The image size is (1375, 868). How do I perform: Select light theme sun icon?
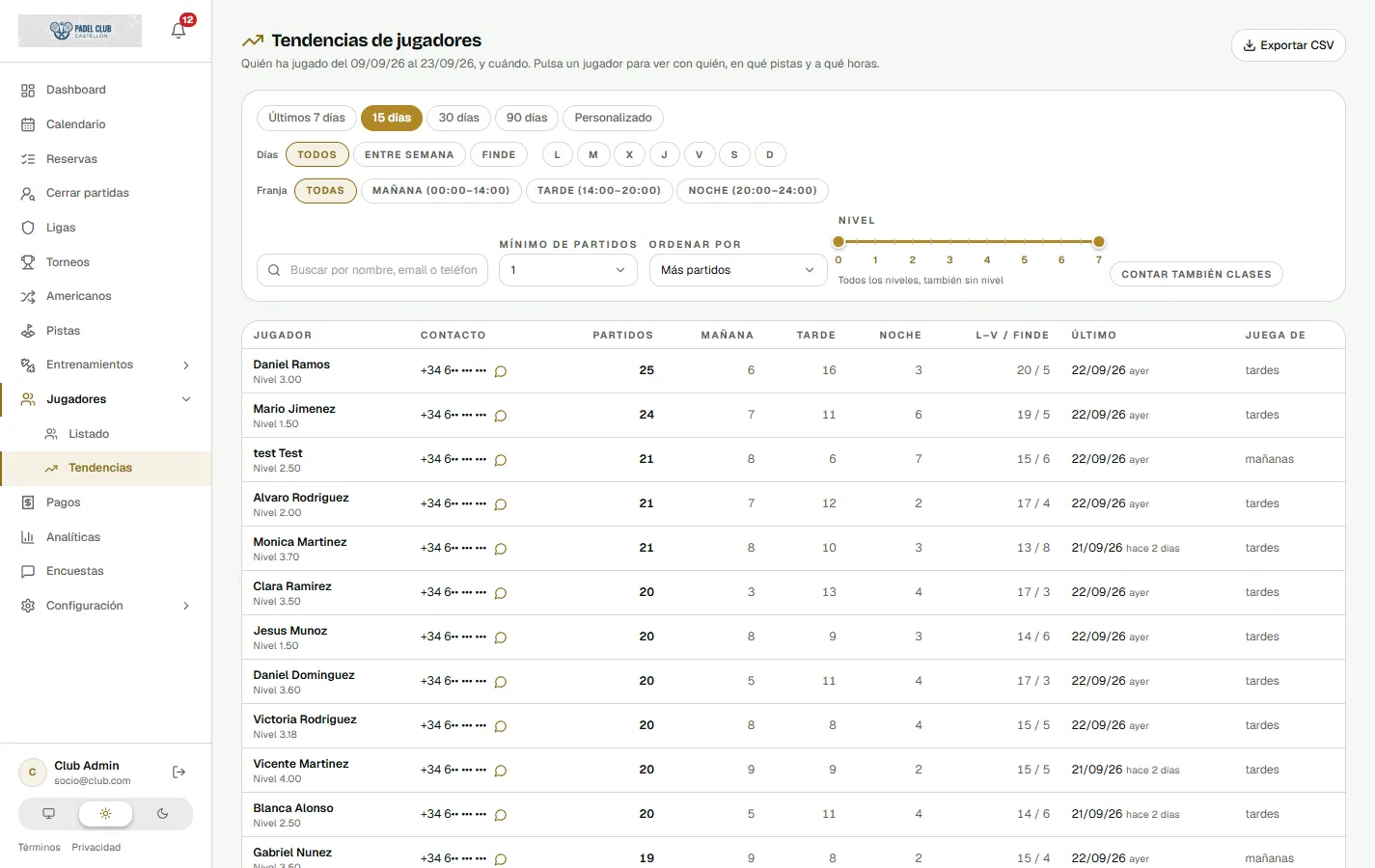coord(105,814)
